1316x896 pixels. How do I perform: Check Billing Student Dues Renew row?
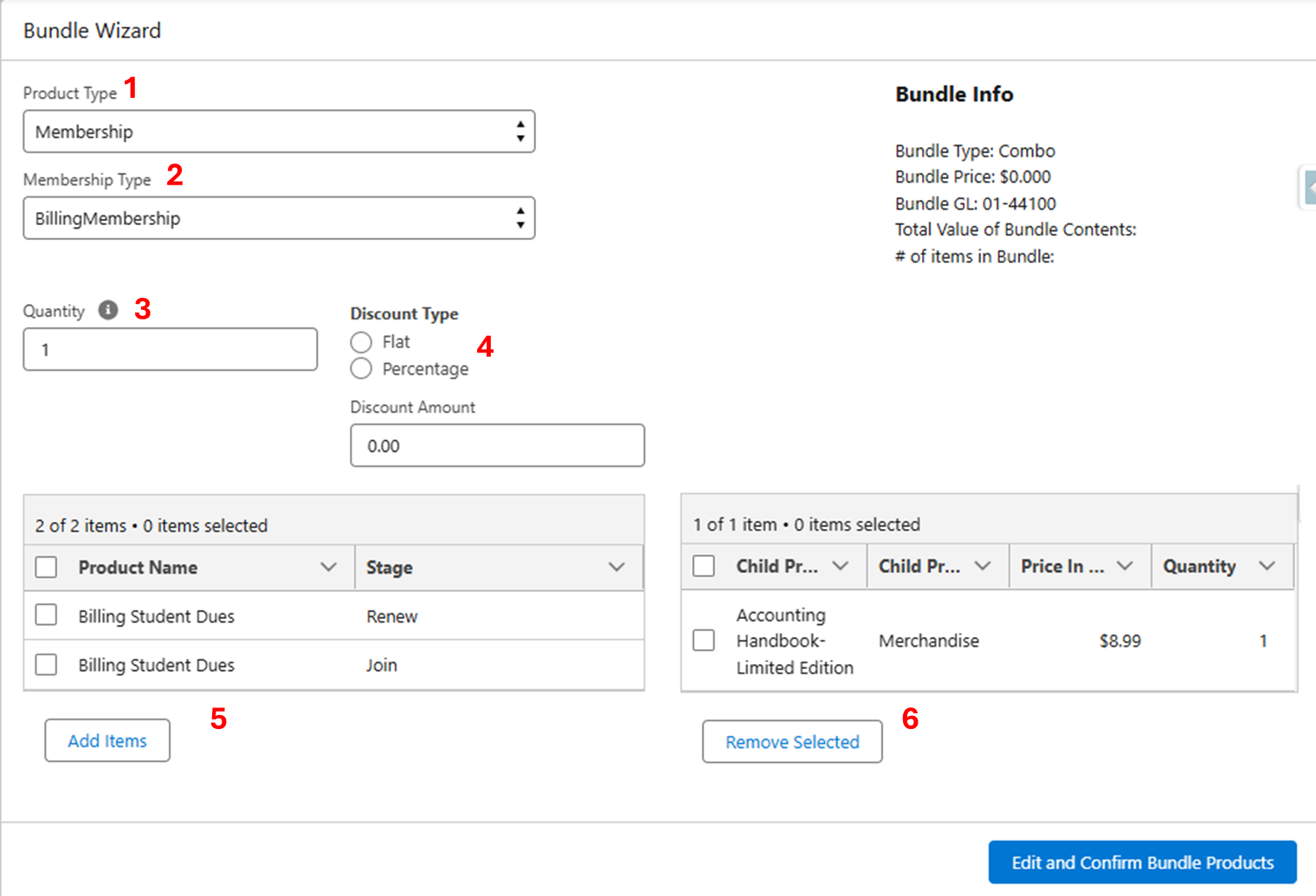click(x=46, y=616)
